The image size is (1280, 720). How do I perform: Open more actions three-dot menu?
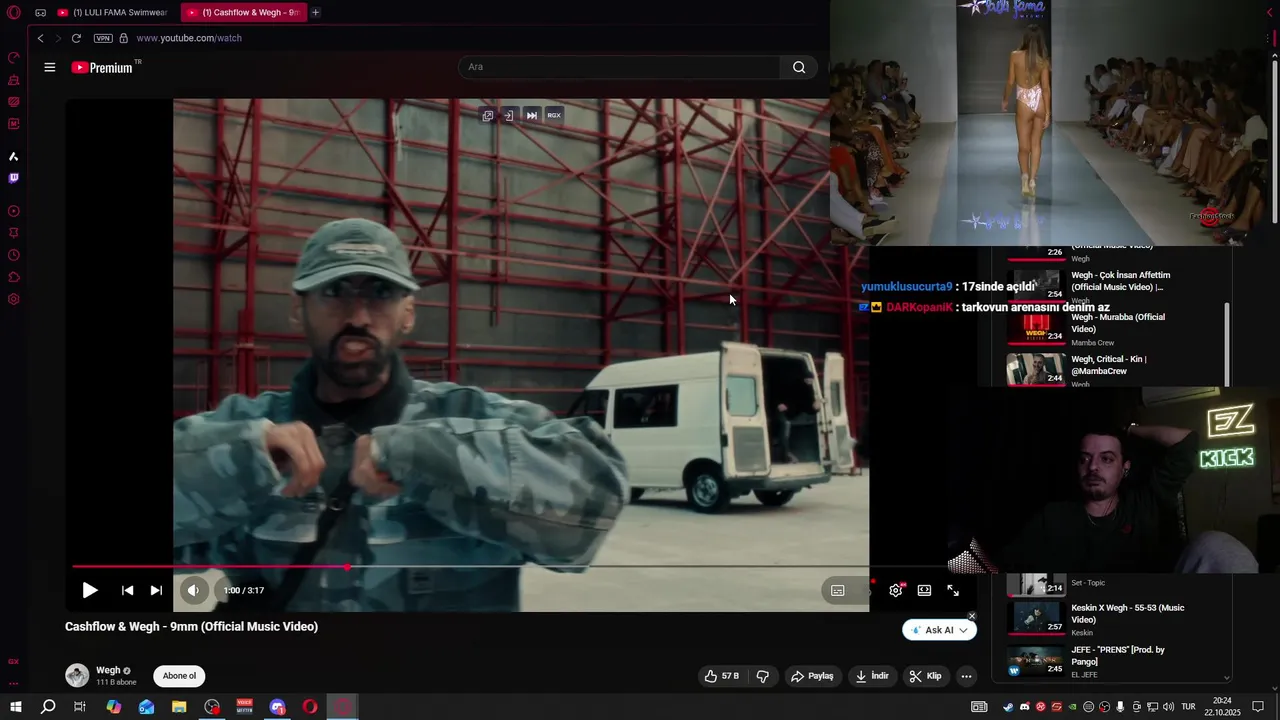click(x=966, y=676)
